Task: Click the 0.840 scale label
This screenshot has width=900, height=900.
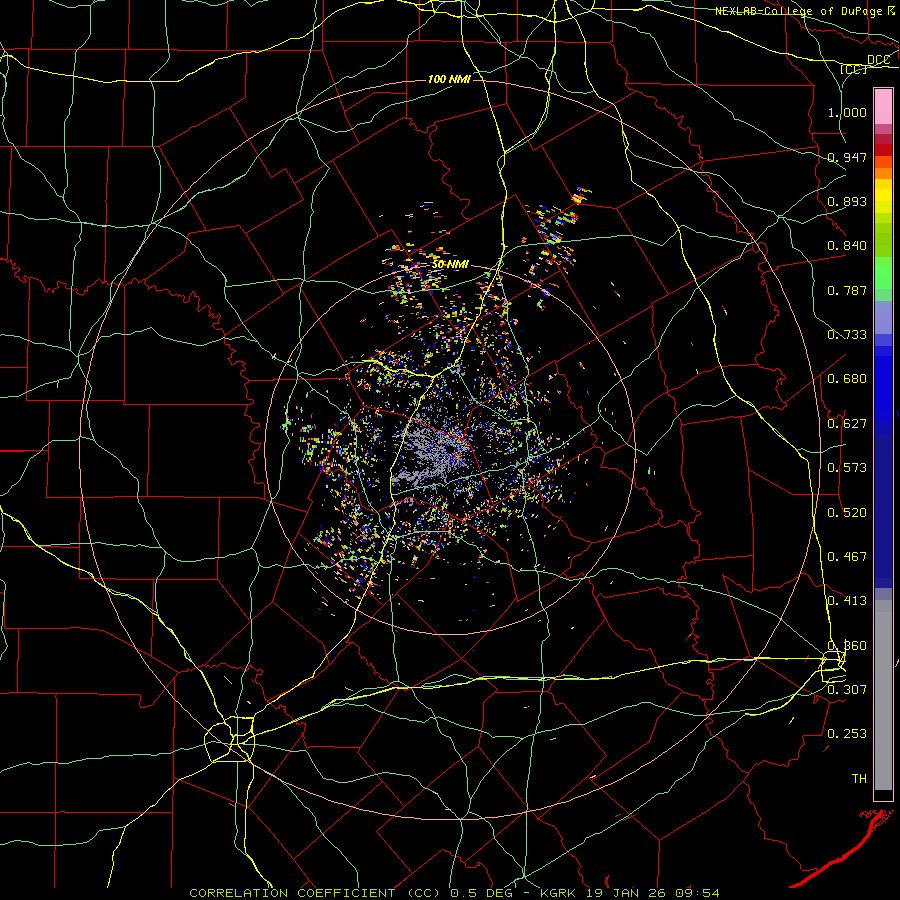Action: click(x=847, y=246)
